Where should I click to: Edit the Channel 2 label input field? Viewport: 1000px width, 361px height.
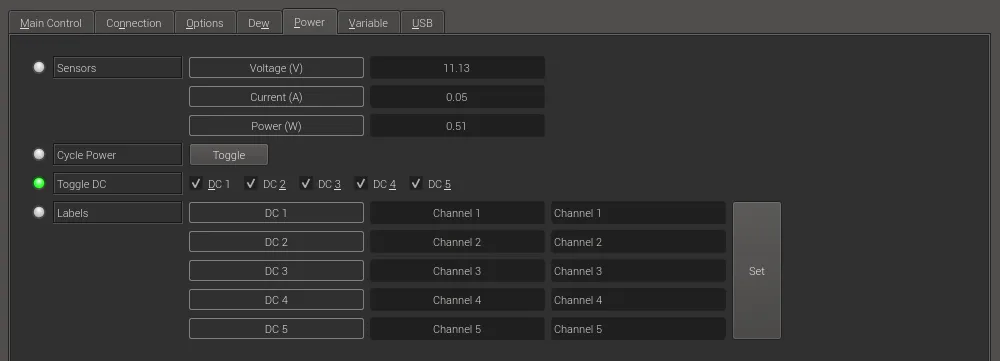point(638,242)
